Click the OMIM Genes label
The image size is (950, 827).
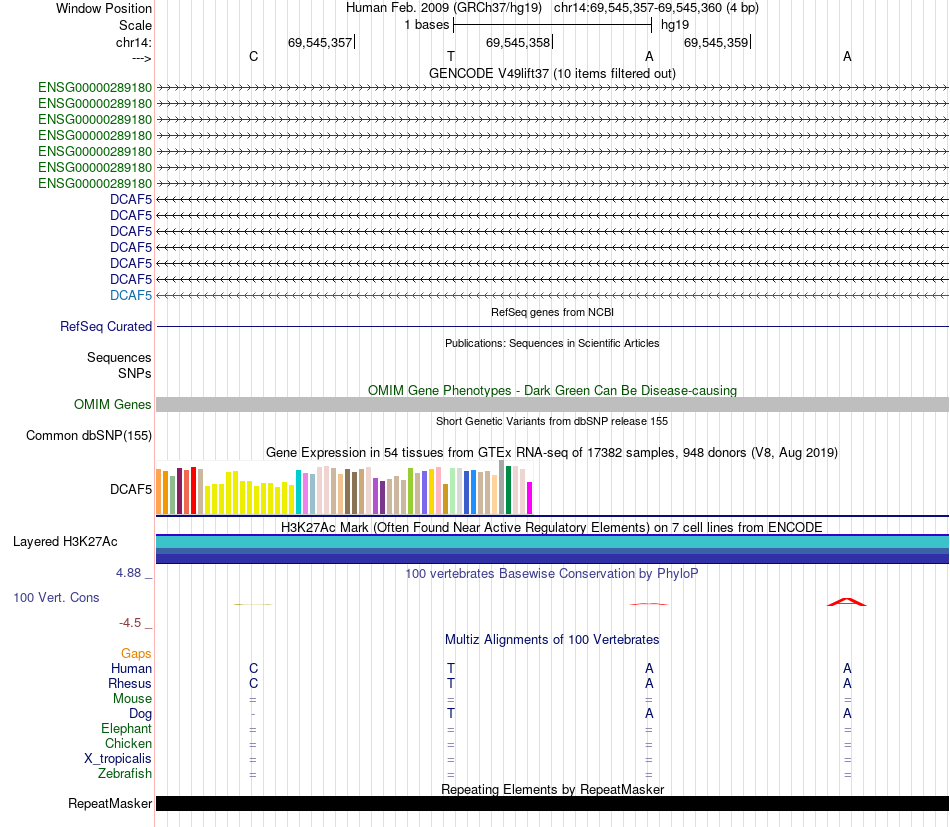(112, 404)
